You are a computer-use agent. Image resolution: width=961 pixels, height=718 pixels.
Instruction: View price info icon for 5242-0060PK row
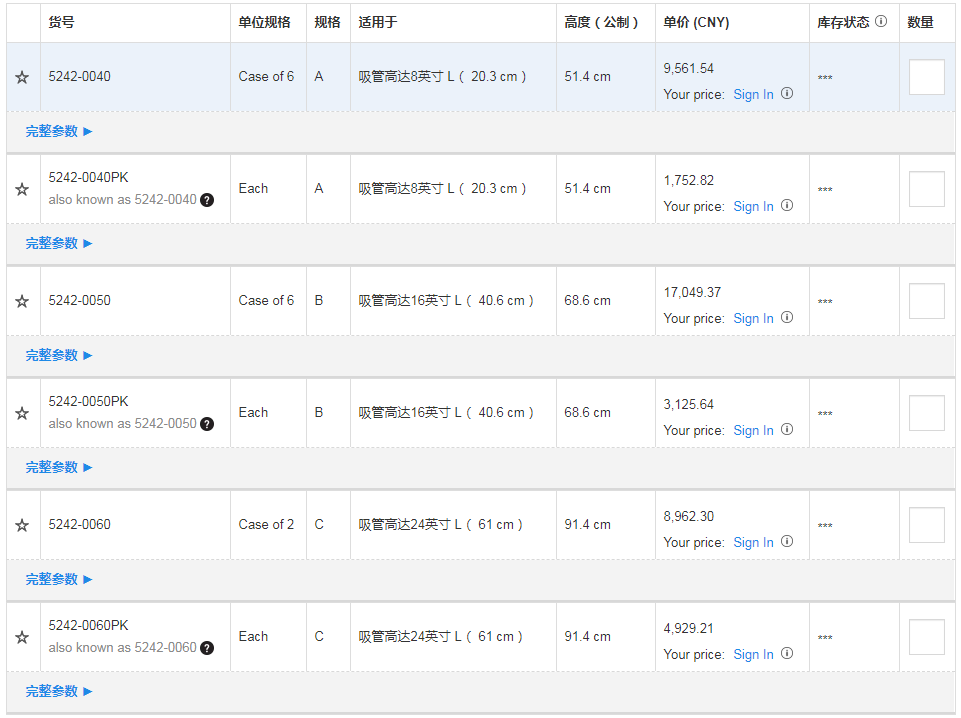[x=787, y=654]
